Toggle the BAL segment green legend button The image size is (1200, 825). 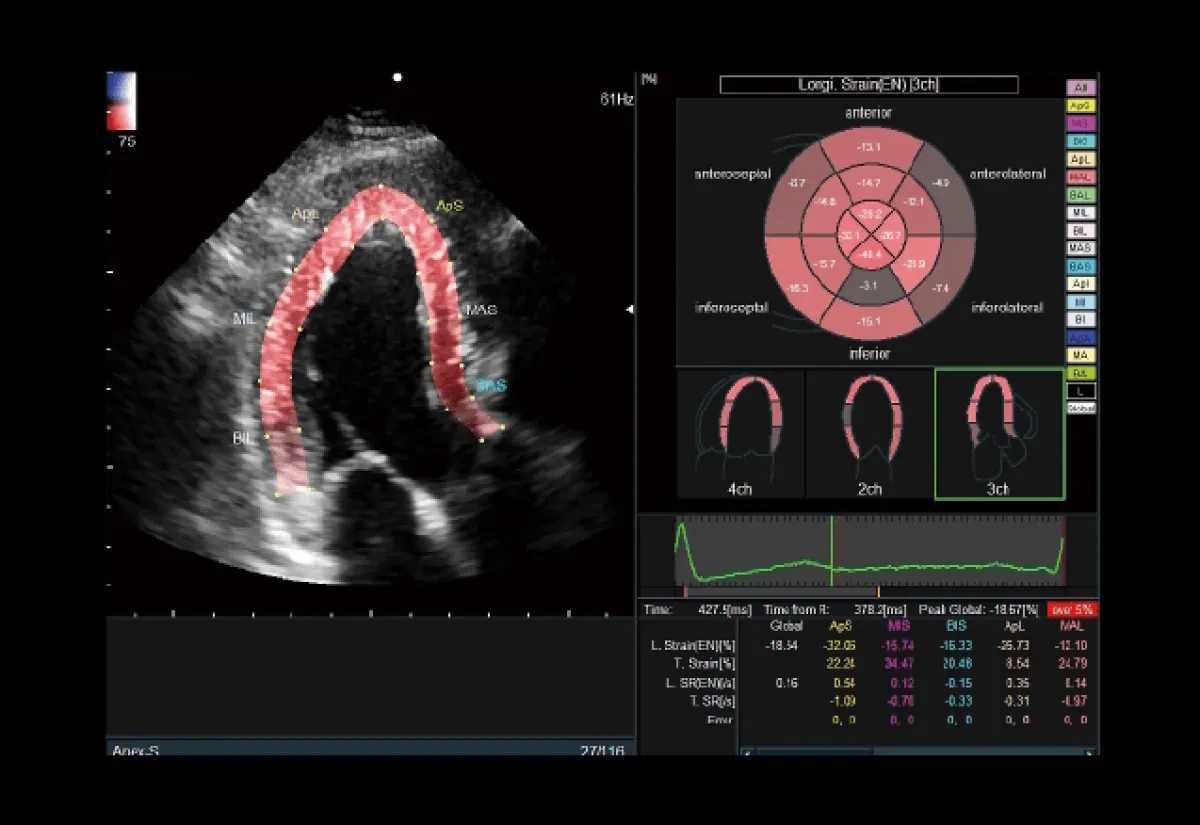coord(1081,195)
